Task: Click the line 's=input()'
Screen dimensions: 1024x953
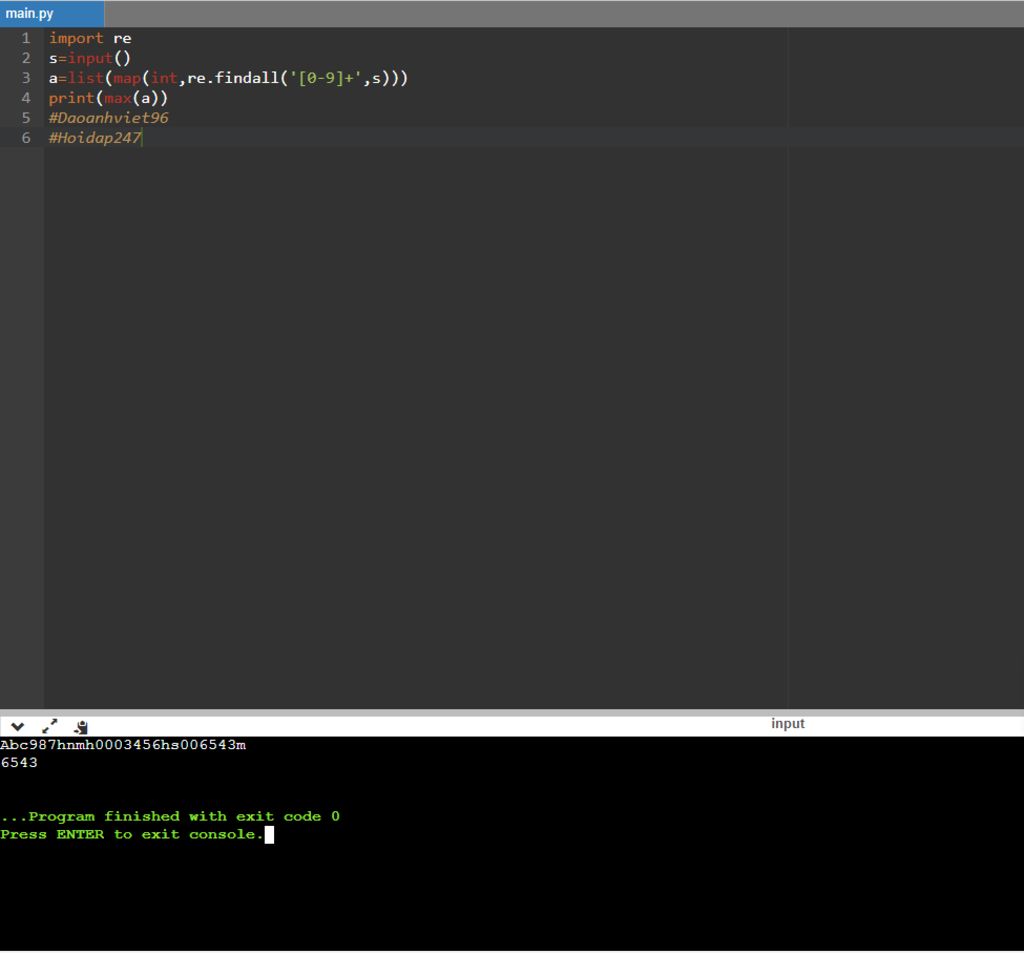Action: click(90, 58)
